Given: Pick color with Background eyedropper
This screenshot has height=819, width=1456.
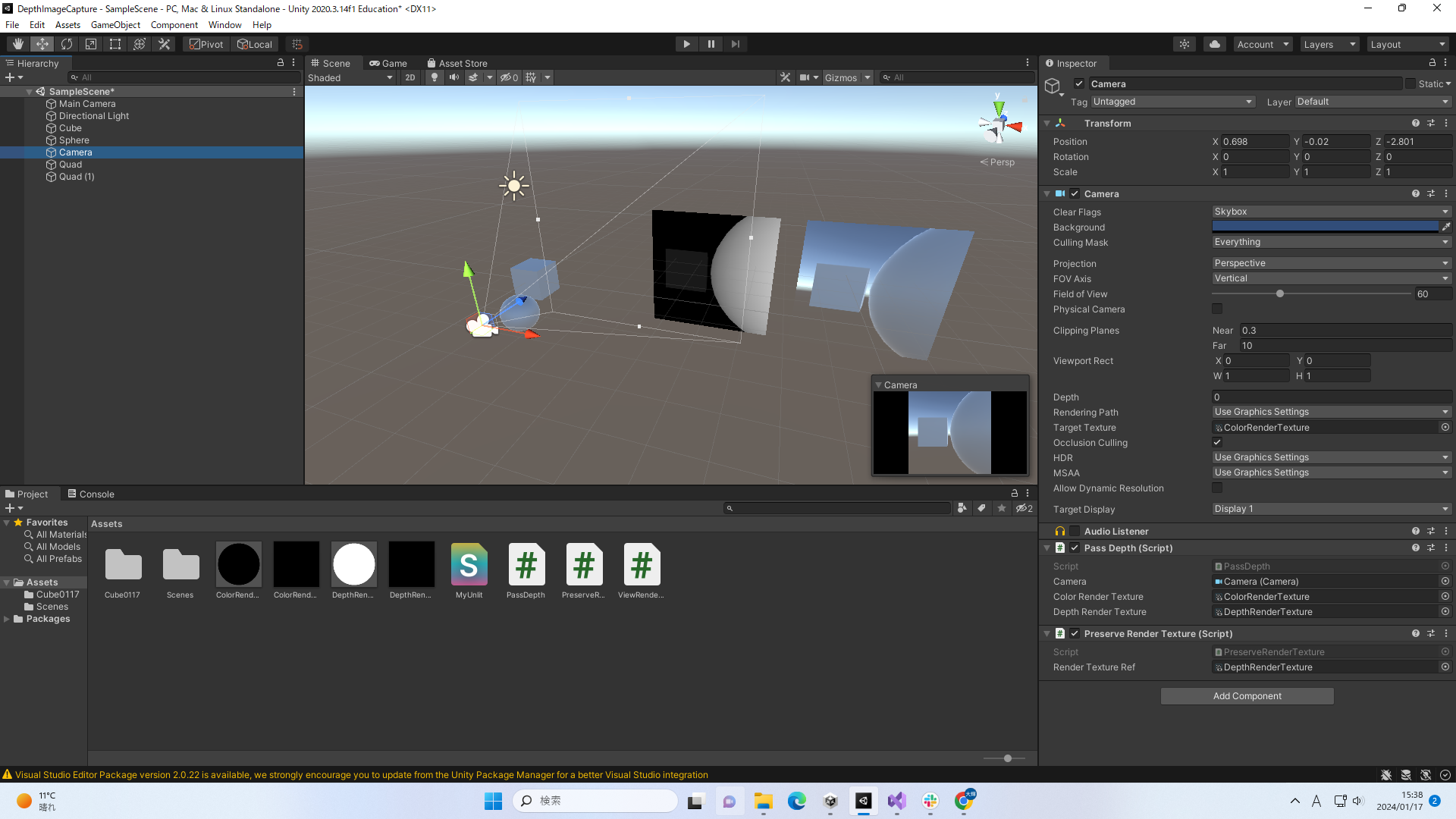Looking at the screenshot, I should tap(1446, 227).
